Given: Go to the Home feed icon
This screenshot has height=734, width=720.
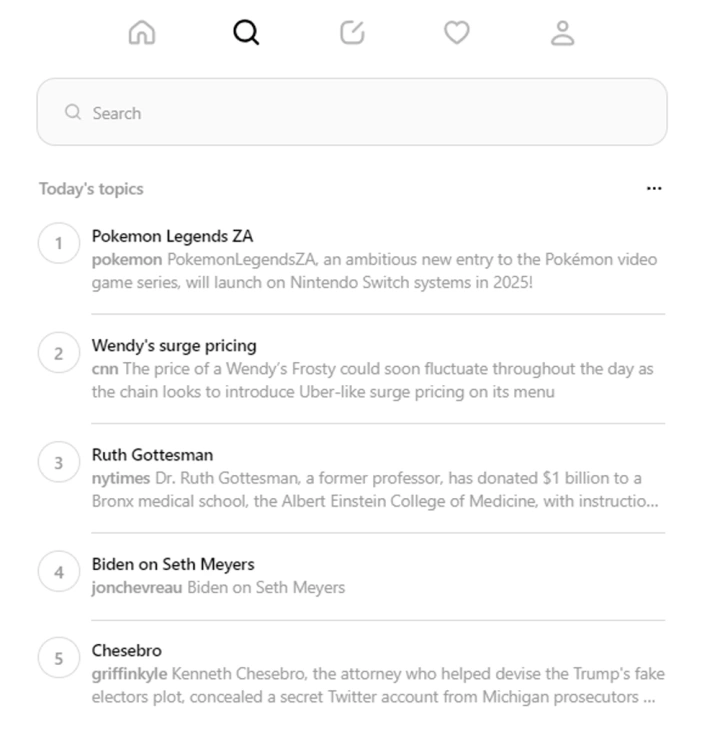Looking at the screenshot, I should pyautogui.click(x=142, y=33).
